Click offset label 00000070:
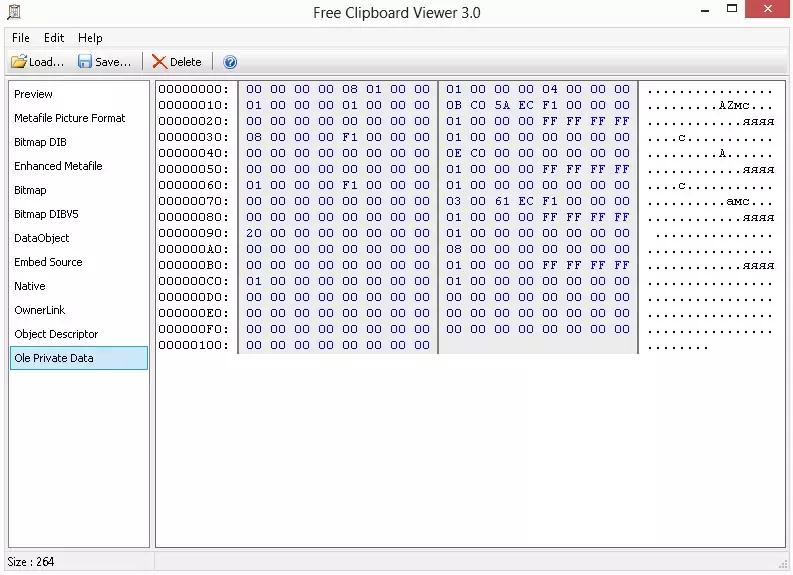 tap(193, 201)
